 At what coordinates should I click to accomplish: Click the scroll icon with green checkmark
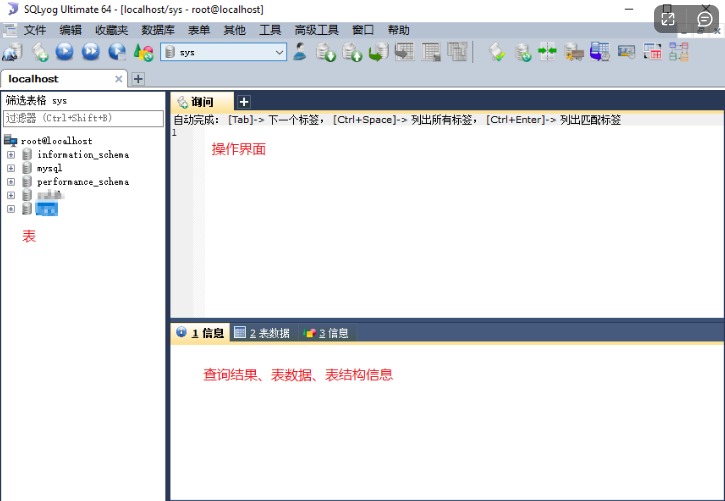point(497,52)
